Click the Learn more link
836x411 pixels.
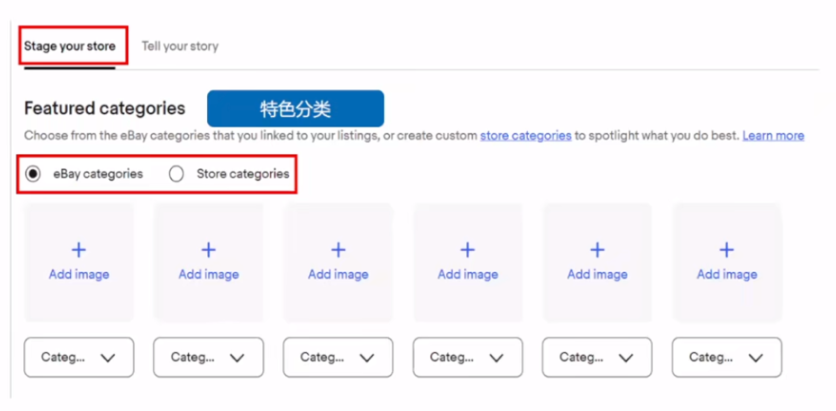coord(773,136)
